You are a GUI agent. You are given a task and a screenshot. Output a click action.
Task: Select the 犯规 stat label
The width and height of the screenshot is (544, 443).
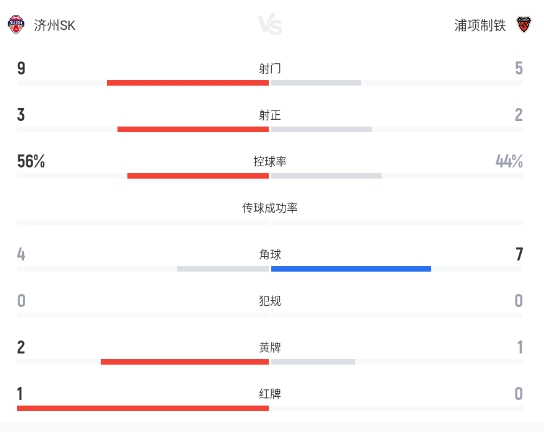(270, 301)
